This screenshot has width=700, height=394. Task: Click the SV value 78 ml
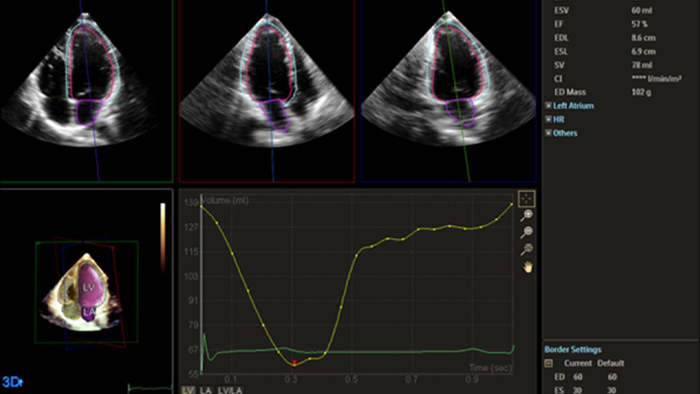(x=642, y=65)
